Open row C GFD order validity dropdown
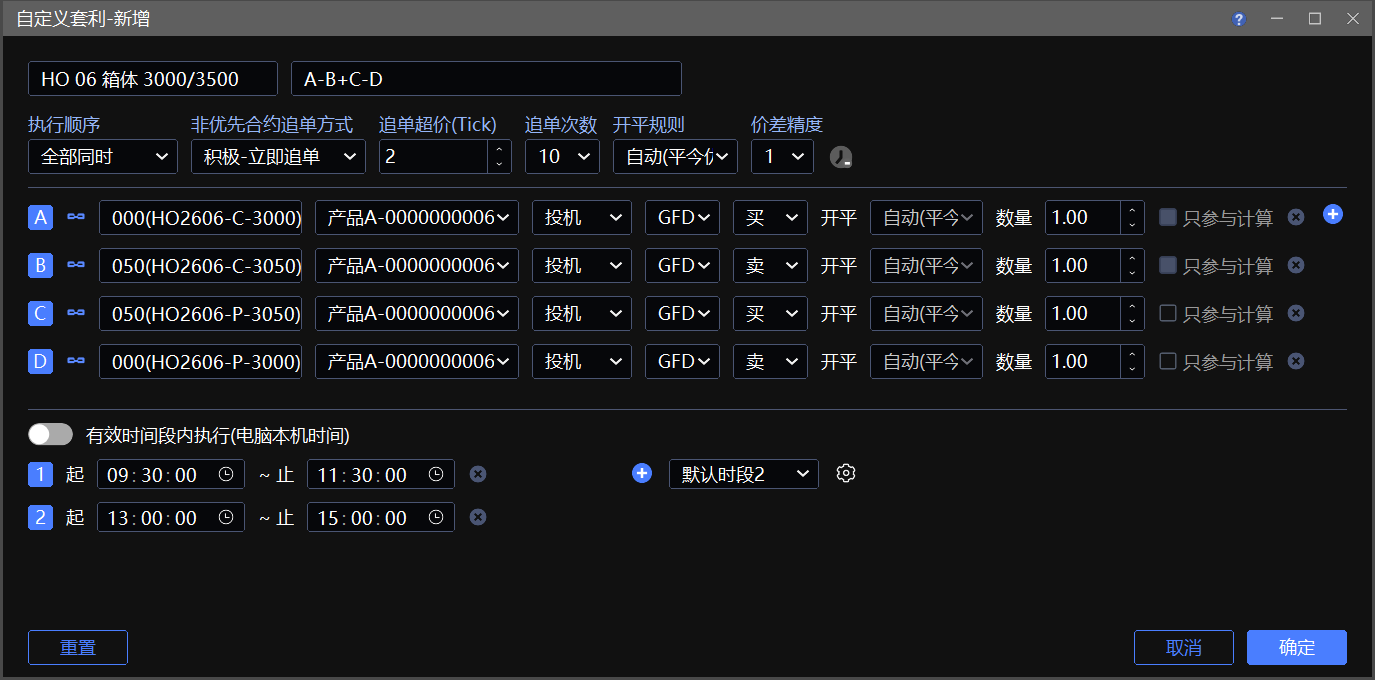 [682, 313]
